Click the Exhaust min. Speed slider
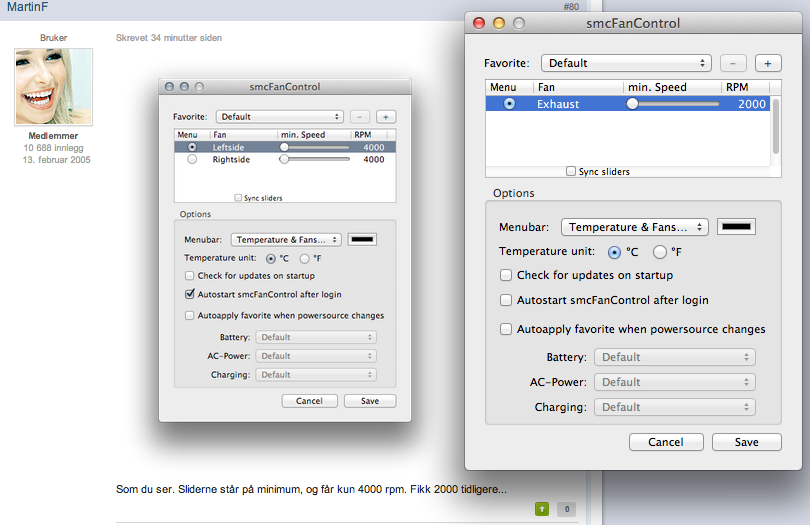 point(673,104)
